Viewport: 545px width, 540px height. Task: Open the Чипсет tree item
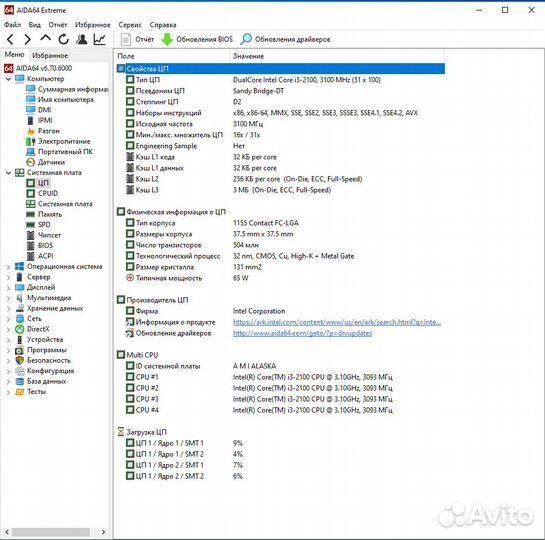(x=44, y=235)
